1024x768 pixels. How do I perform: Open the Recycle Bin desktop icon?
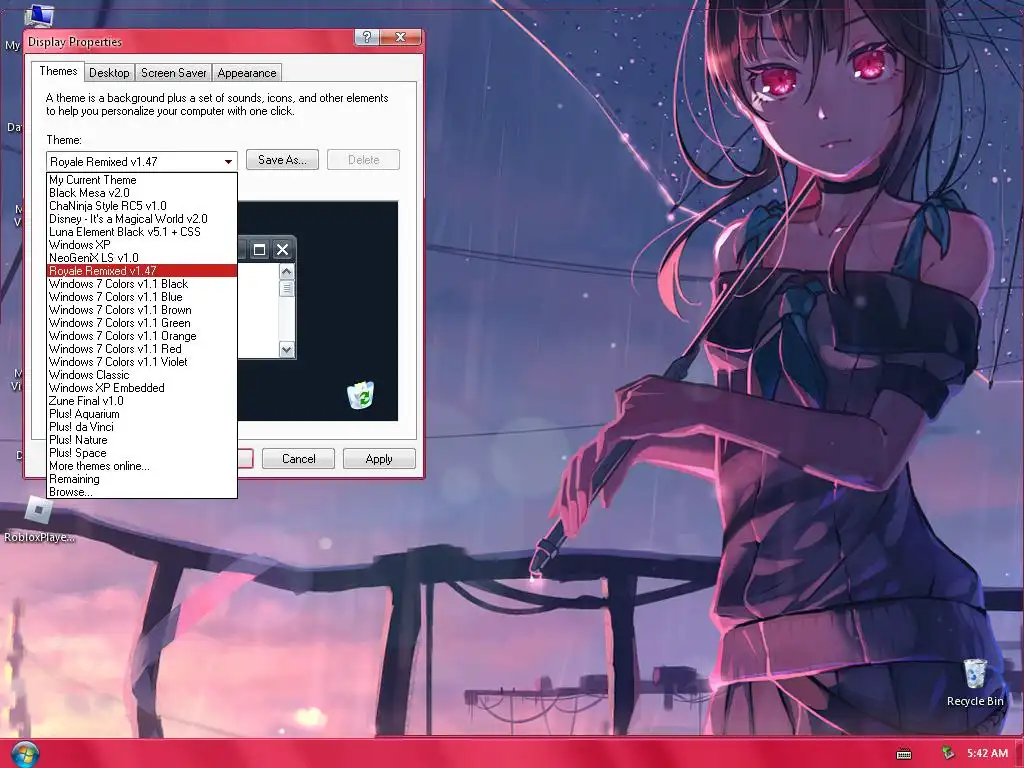pyautogui.click(x=975, y=682)
